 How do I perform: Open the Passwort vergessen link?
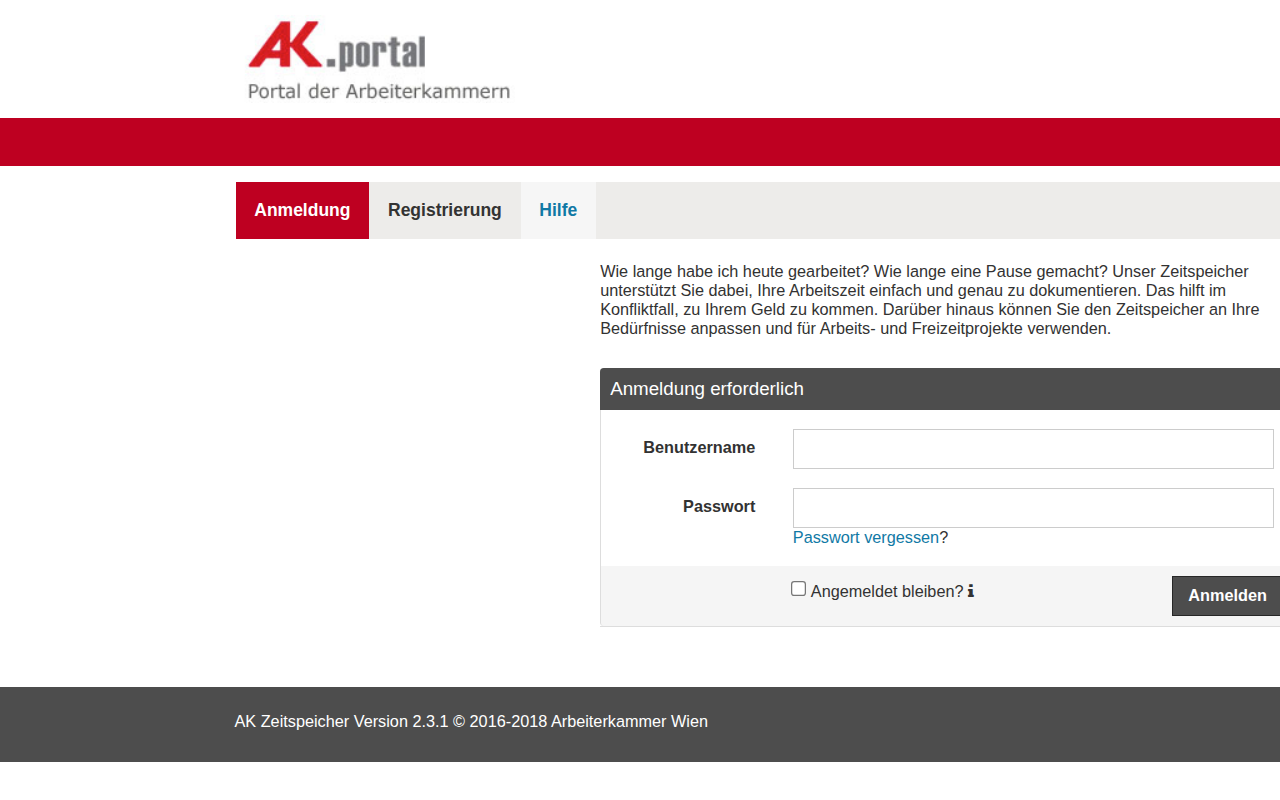[865, 537]
